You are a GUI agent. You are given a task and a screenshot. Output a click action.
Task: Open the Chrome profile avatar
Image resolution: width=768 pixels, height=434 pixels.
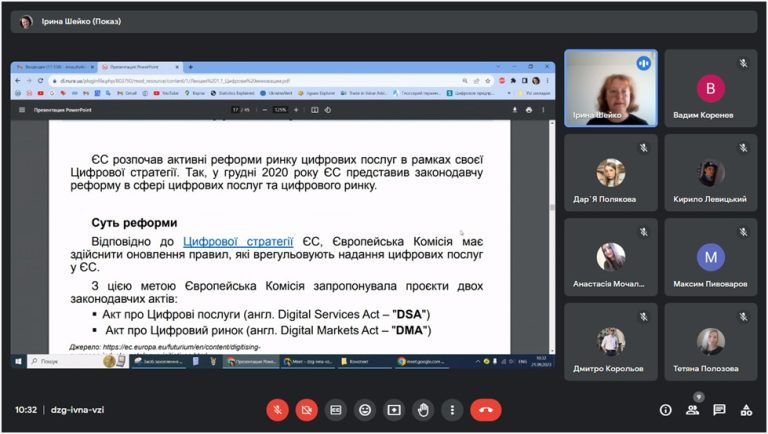point(536,80)
